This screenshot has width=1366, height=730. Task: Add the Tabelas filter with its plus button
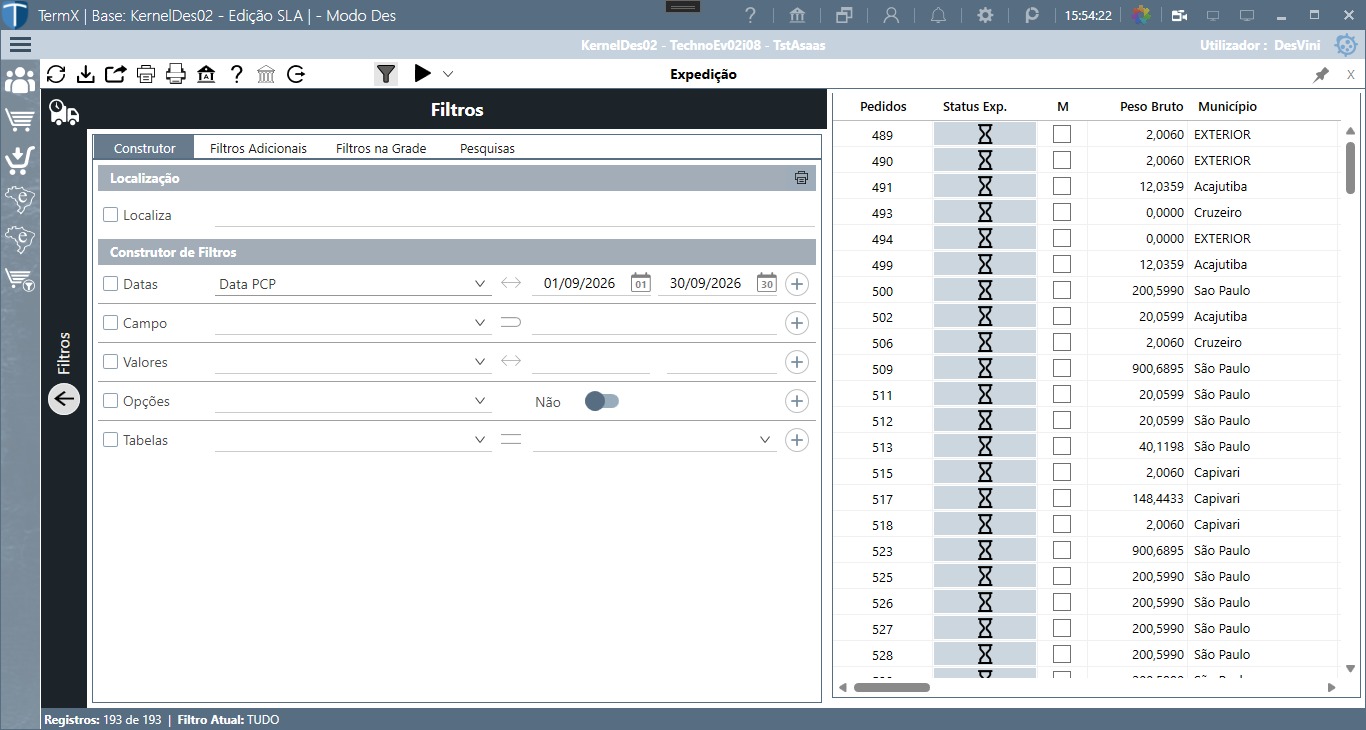[x=797, y=440]
